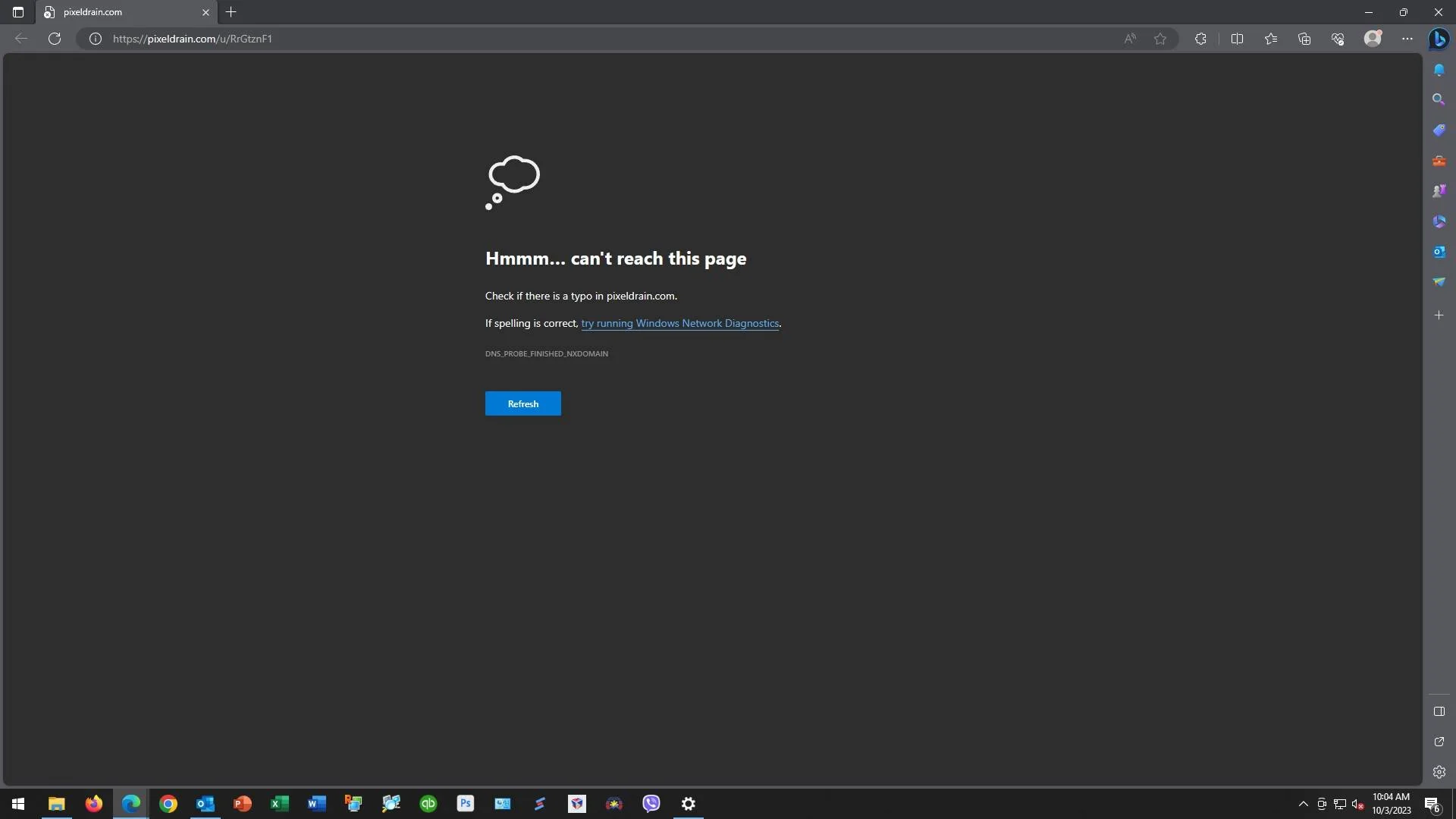Screen dimensions: 1456x819
Task: Customize sidebar with plus button
Action: 1439,315
